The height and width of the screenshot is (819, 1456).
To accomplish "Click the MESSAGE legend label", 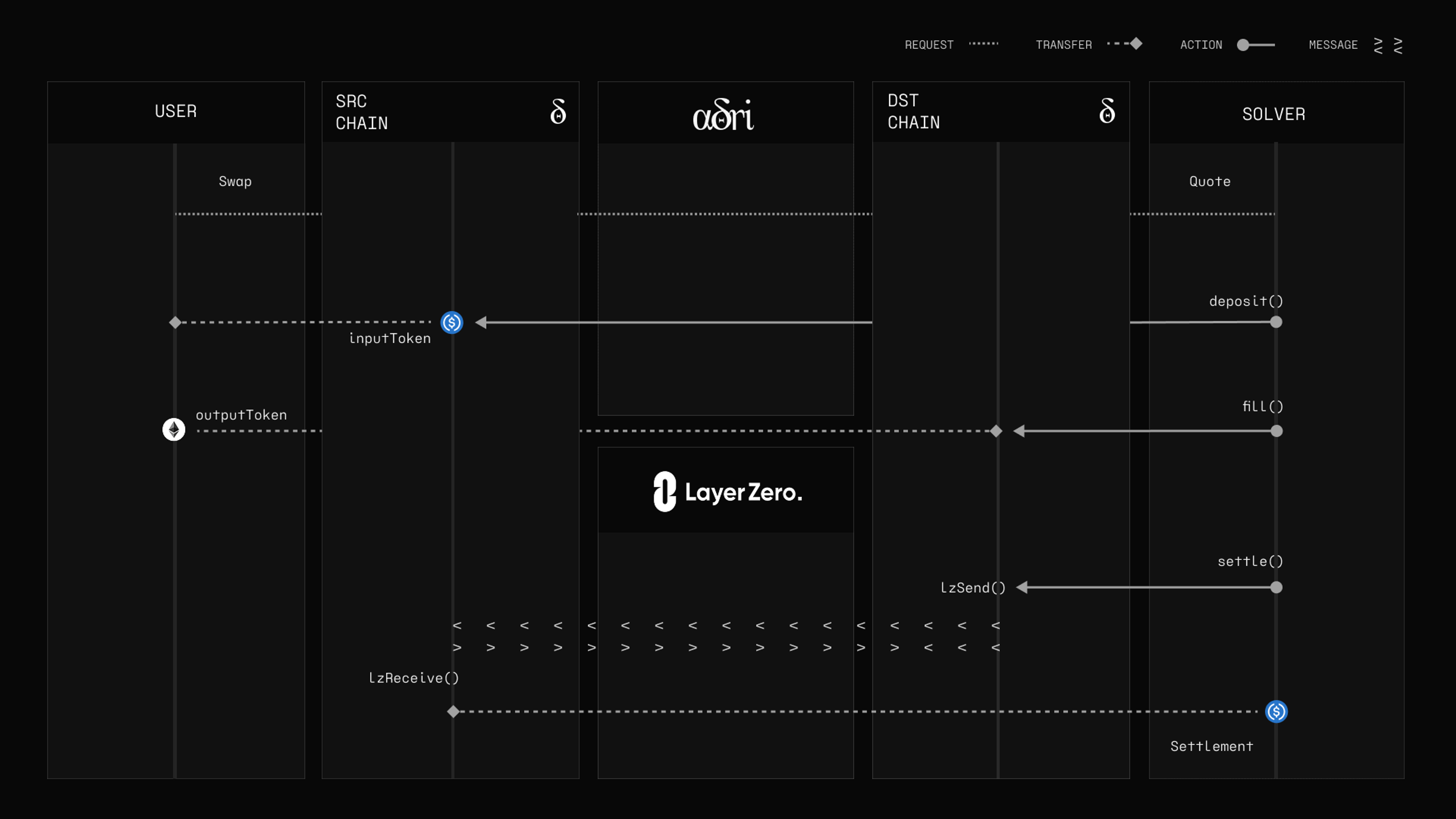I will [1334, 45].
